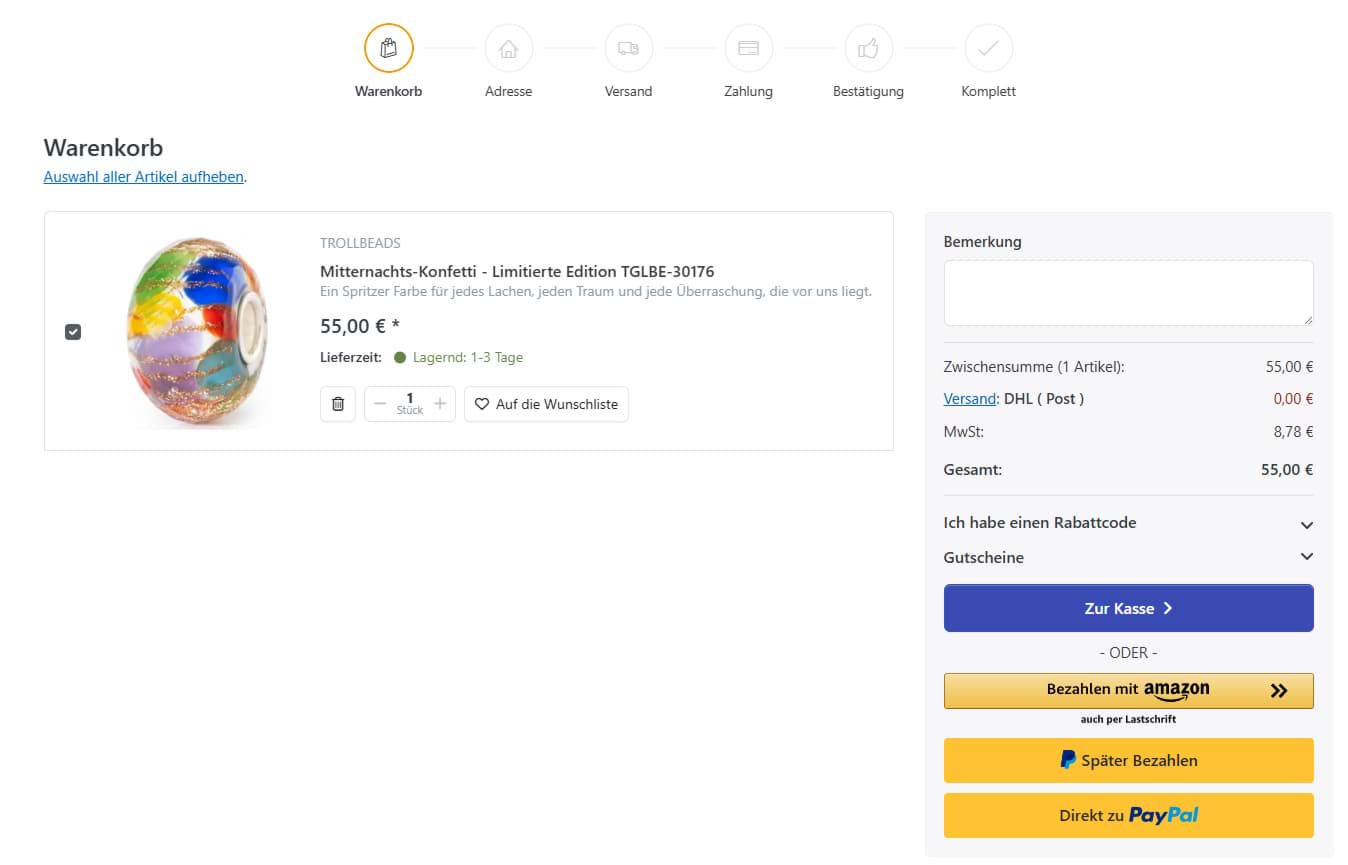Viewport: 1348px width, 865px height.
Task: Click 'Direkt zu PayPal' button
Action: point(1128,815)
